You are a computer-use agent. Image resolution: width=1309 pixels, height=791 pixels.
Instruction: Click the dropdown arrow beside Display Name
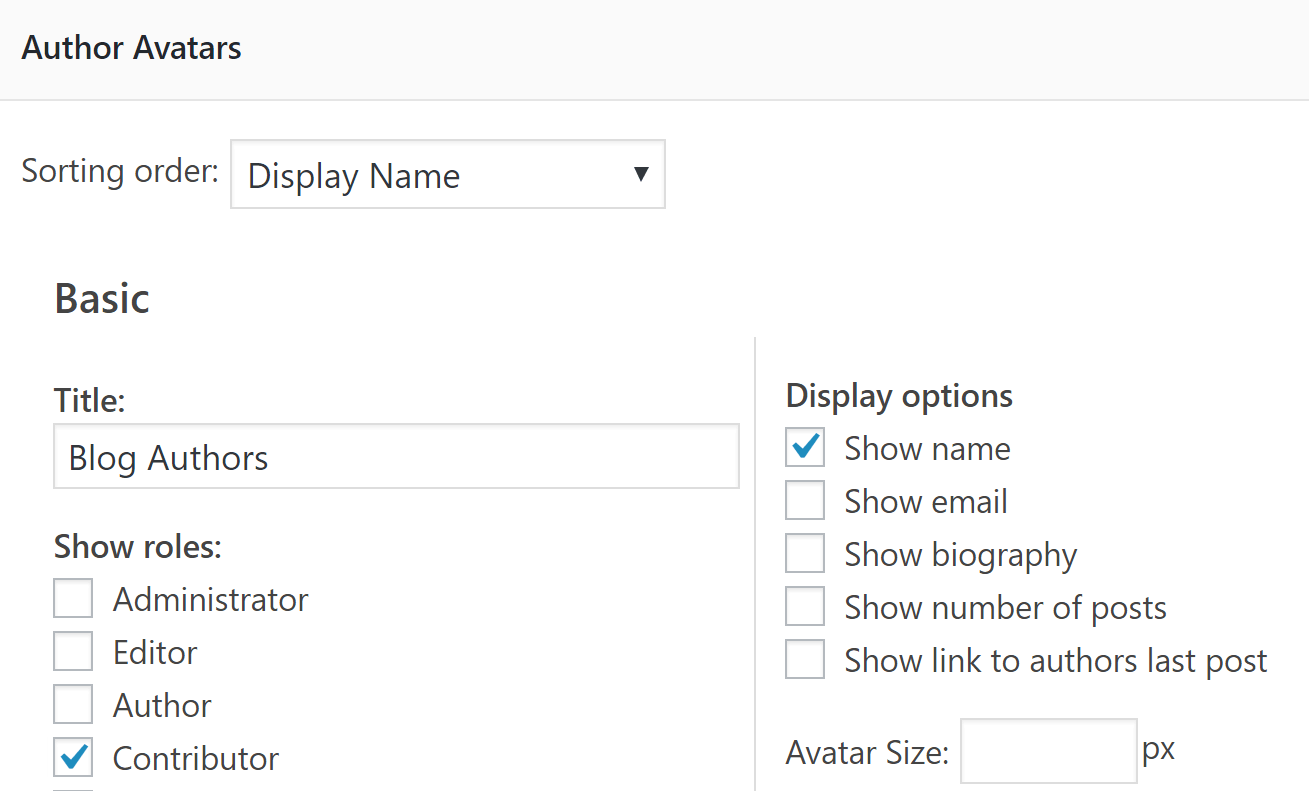(641, 174)
